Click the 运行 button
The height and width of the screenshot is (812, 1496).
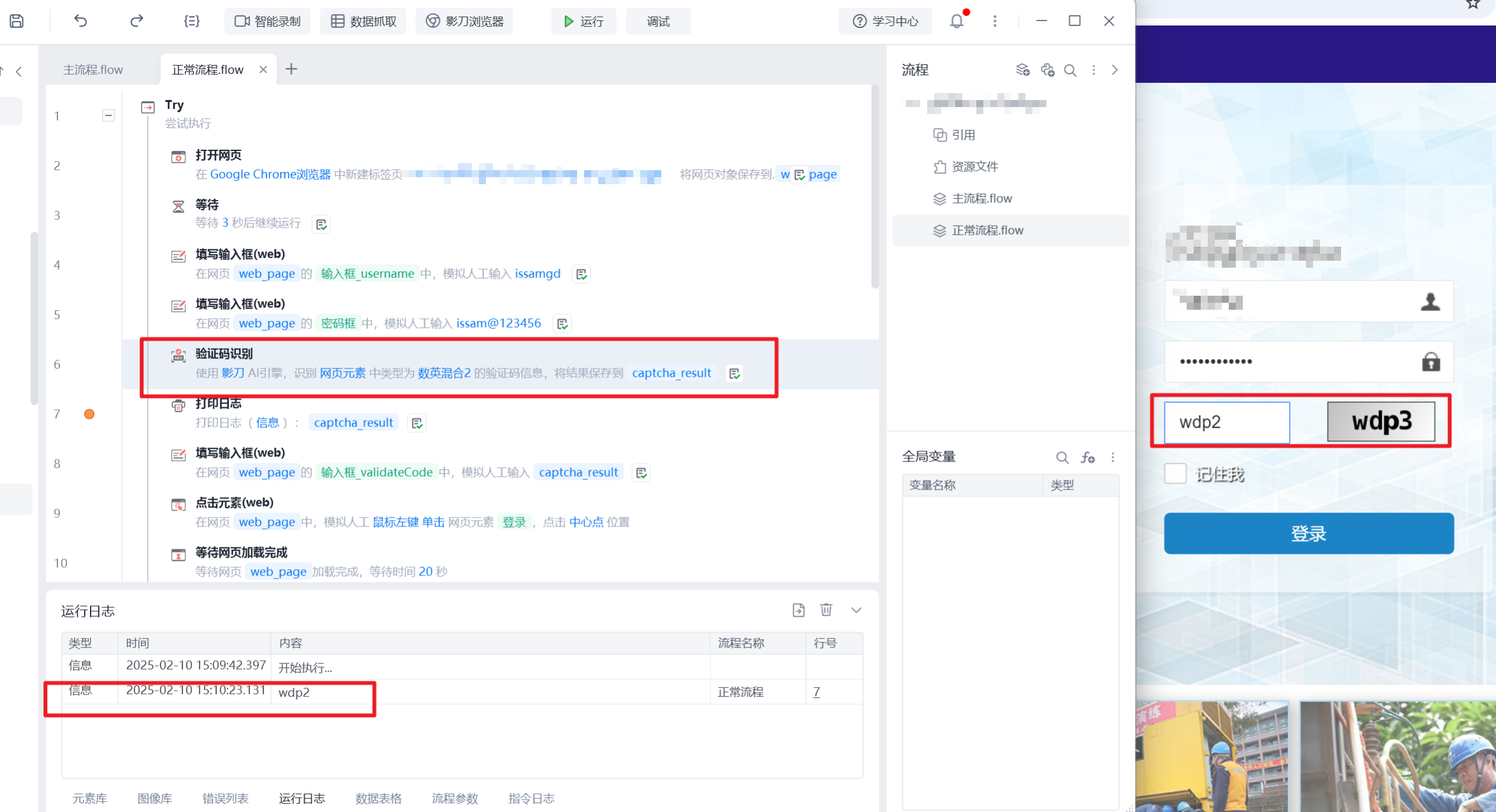583,21
